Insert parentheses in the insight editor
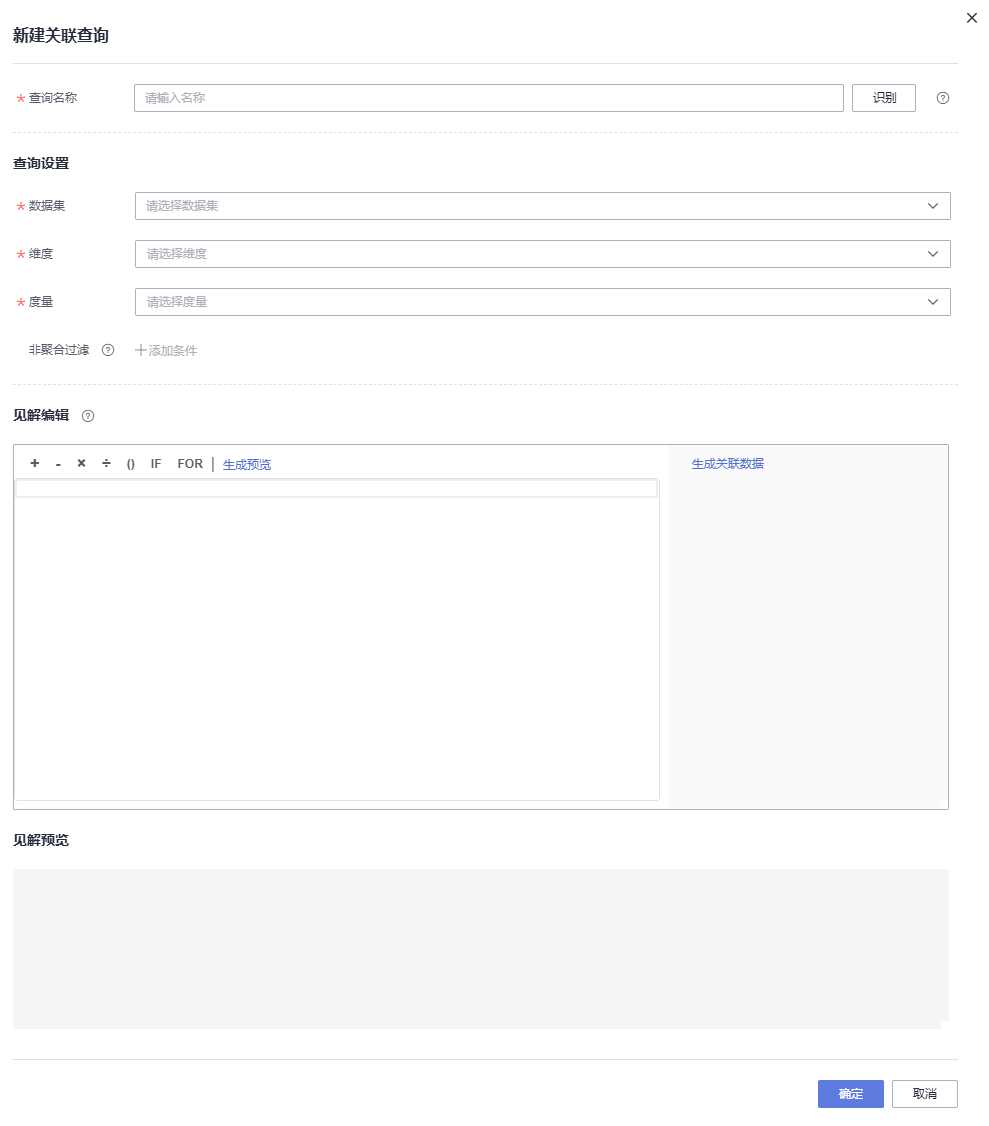The image size is (989, 1126). pyautogui.click(x=131, y=464)
